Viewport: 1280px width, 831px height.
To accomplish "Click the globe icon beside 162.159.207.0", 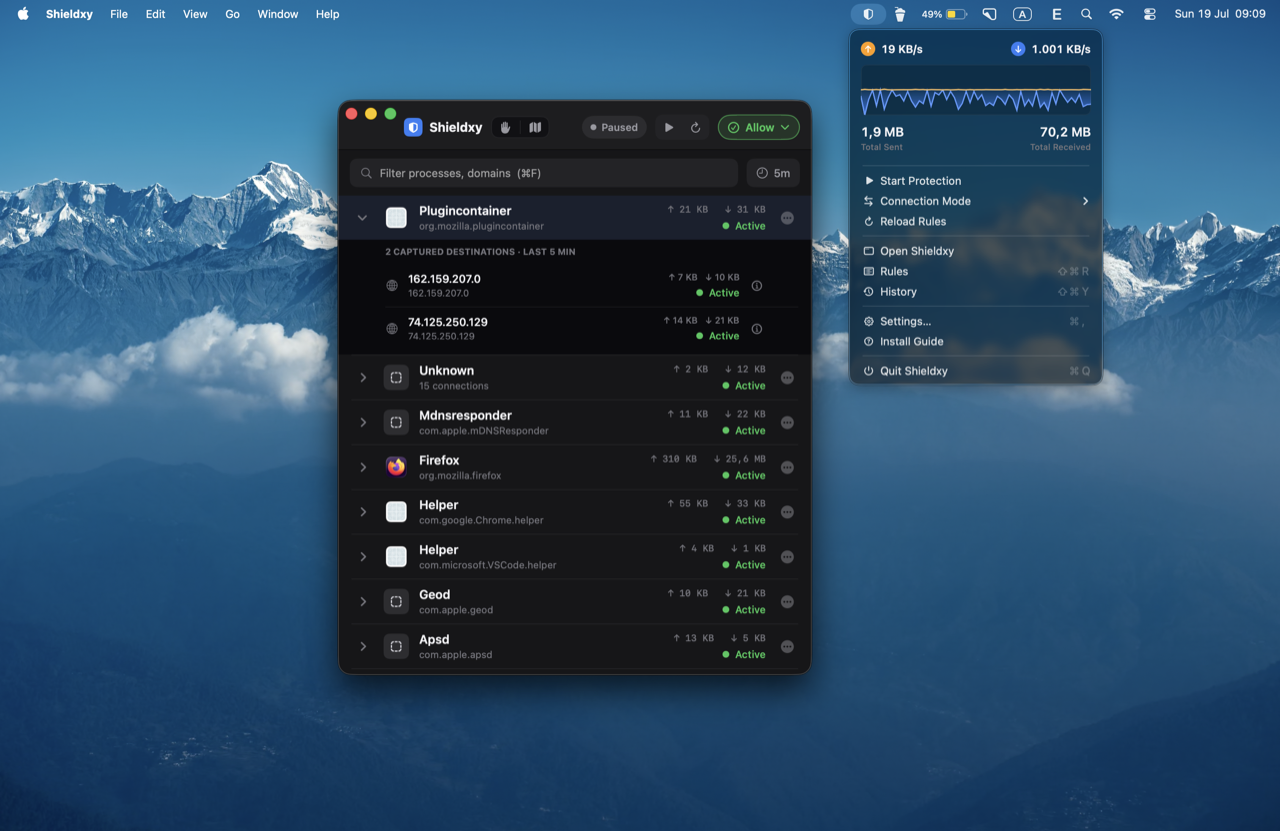I will click(x=392, y=286).
